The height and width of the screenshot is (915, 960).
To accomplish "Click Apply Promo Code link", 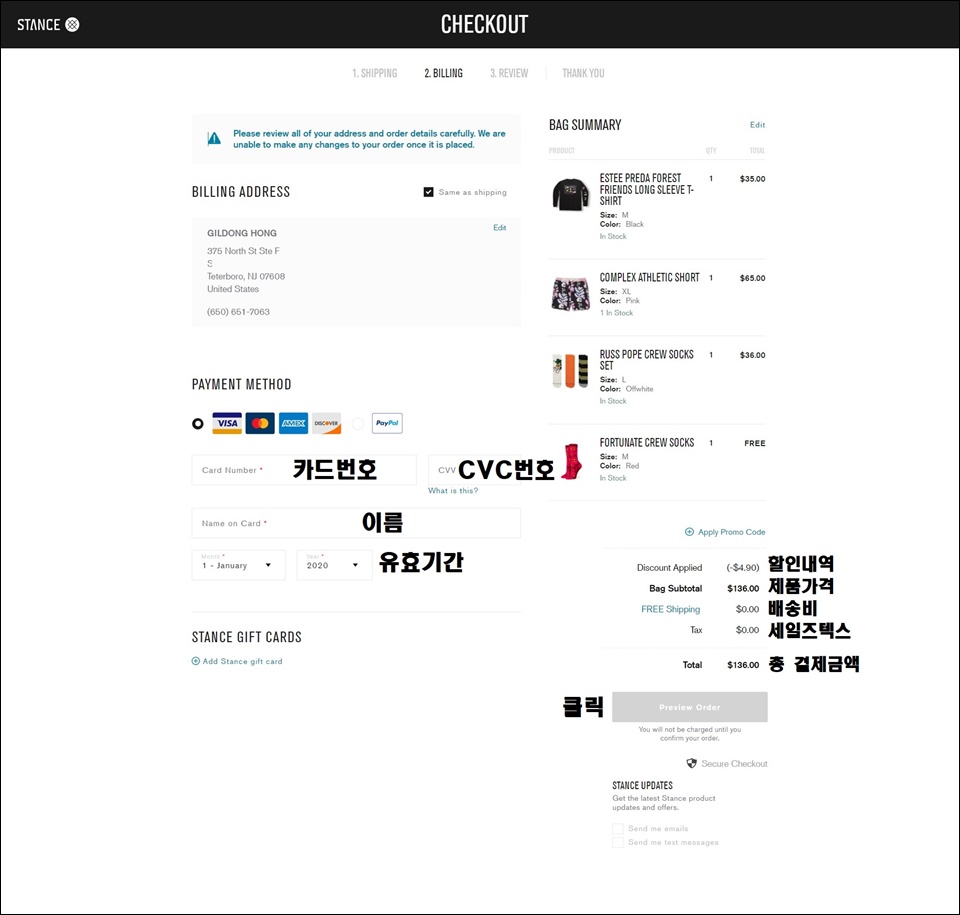I will coord(732,532).
